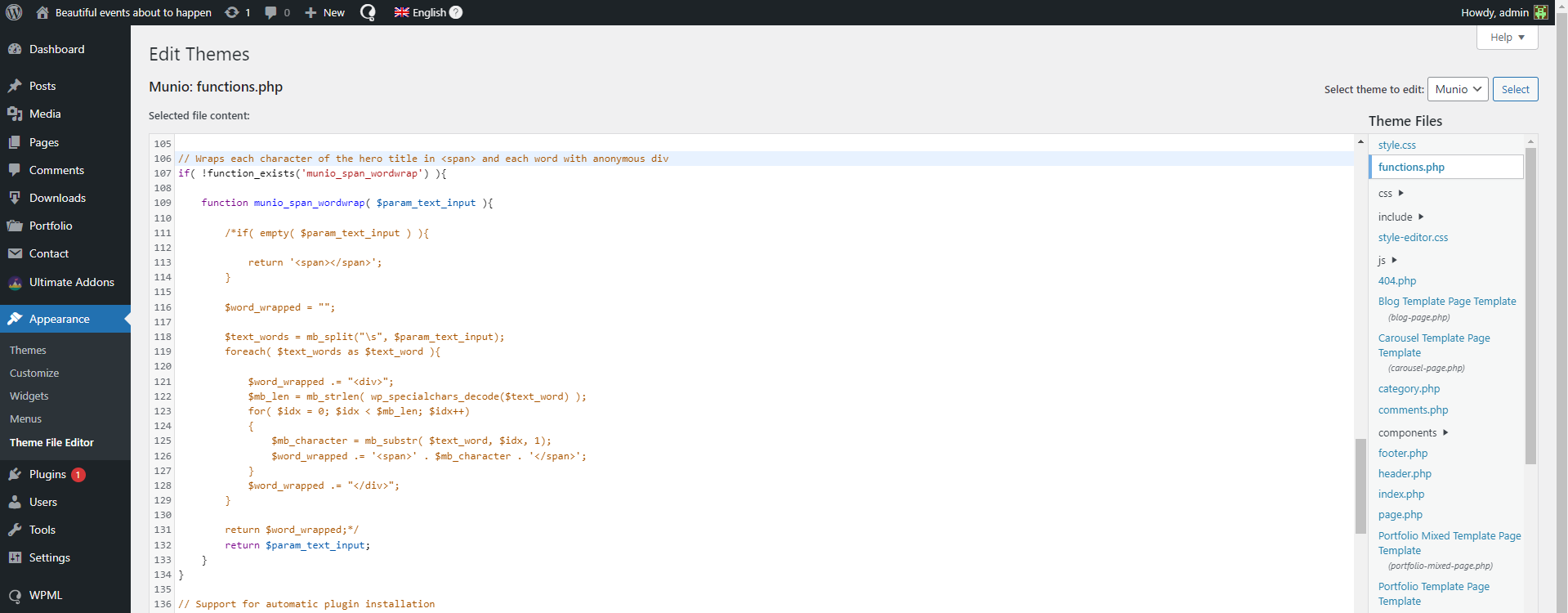The width and height of the screenshot is (1568, 613).
Task: Click the Ultimate Addons icon
Action: click(15, 283)
